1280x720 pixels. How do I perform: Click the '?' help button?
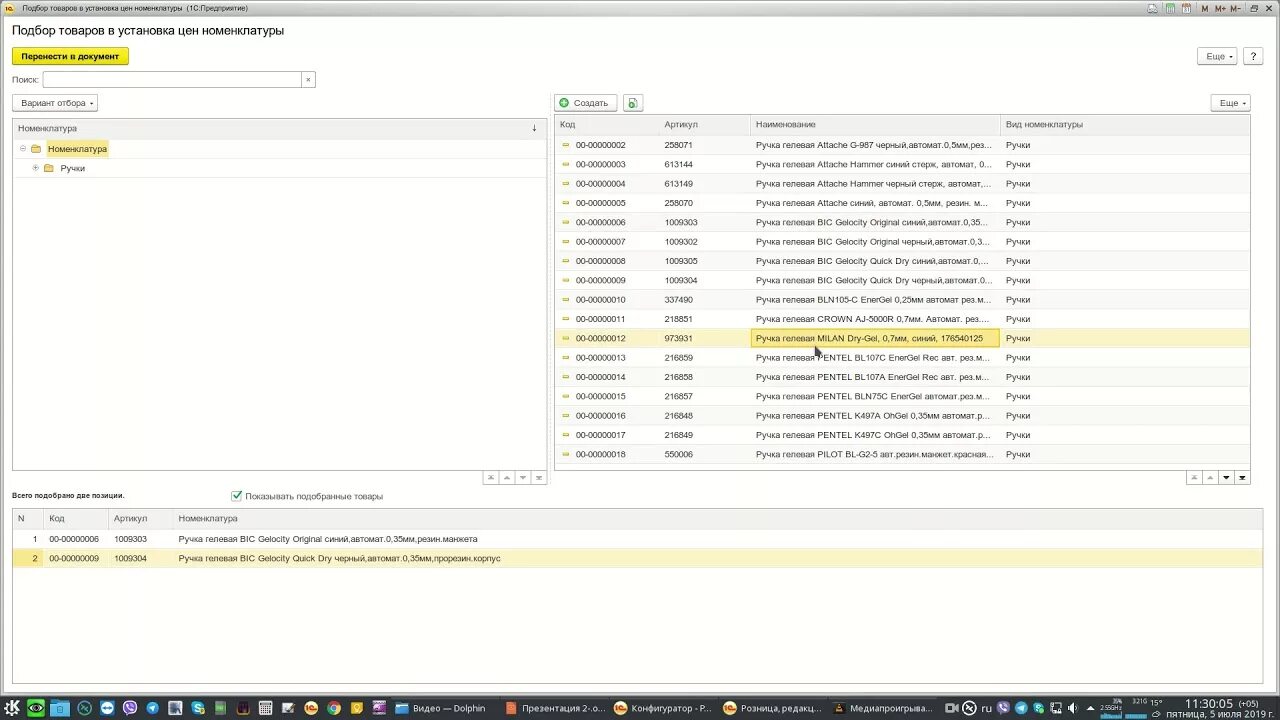point(1253,56)
